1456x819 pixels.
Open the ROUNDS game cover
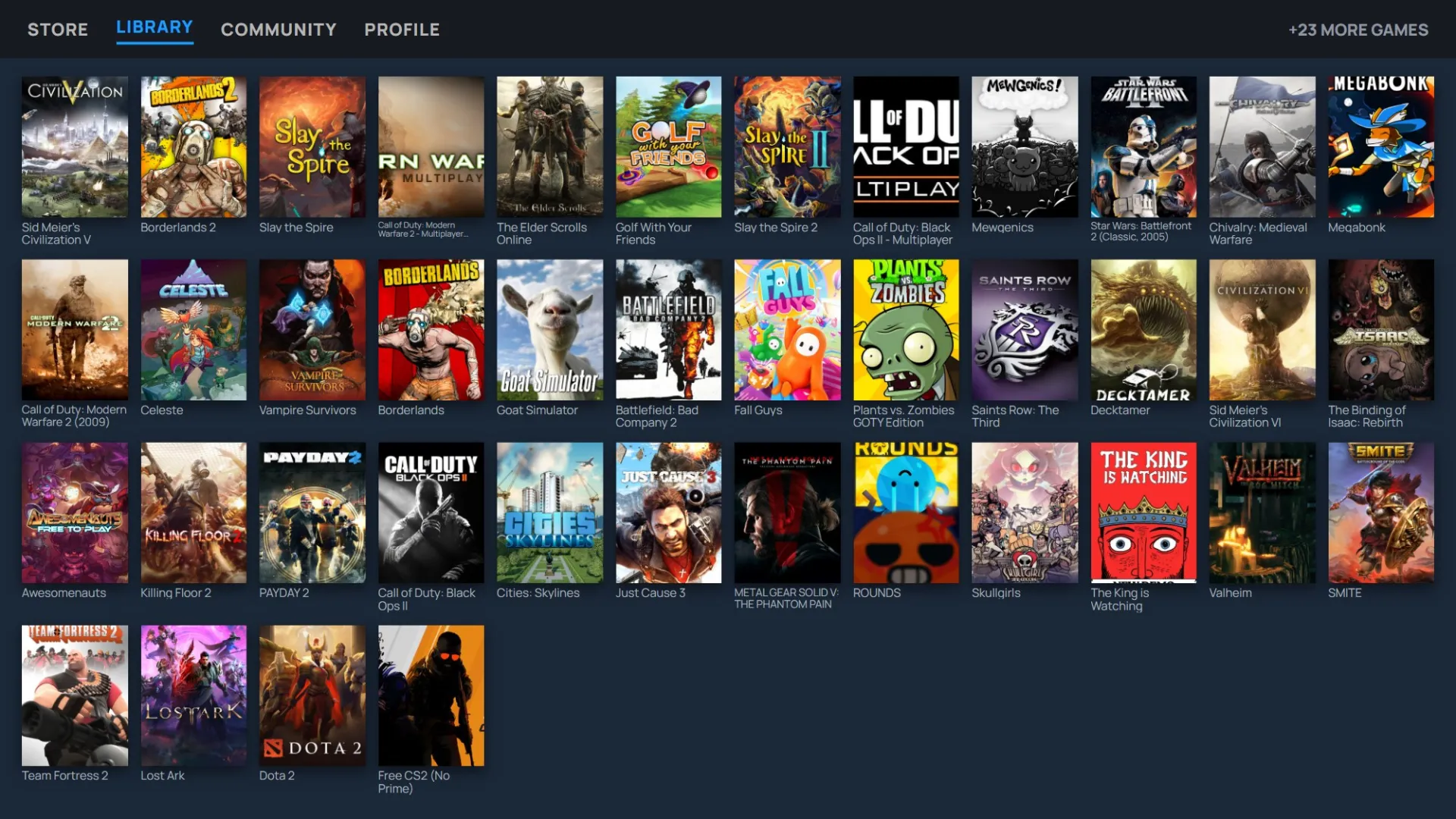(906, 513)
